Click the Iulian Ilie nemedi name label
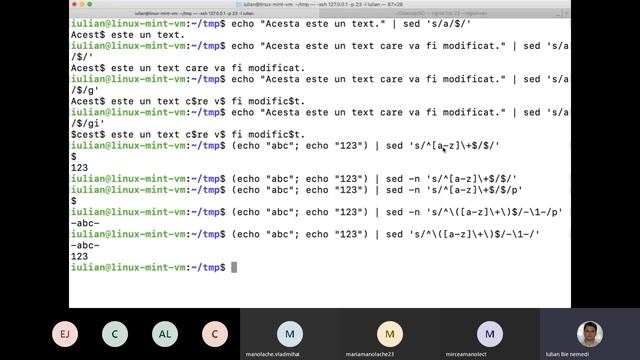640x360 pixels. point(567,354)
